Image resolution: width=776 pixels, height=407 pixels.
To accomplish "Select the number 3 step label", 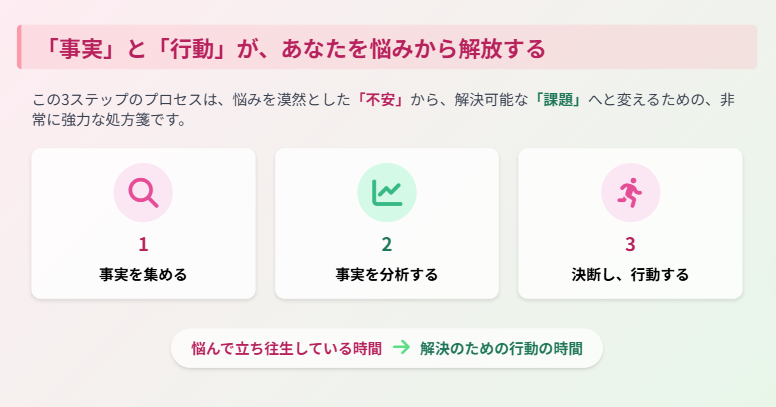I will 630,245.
